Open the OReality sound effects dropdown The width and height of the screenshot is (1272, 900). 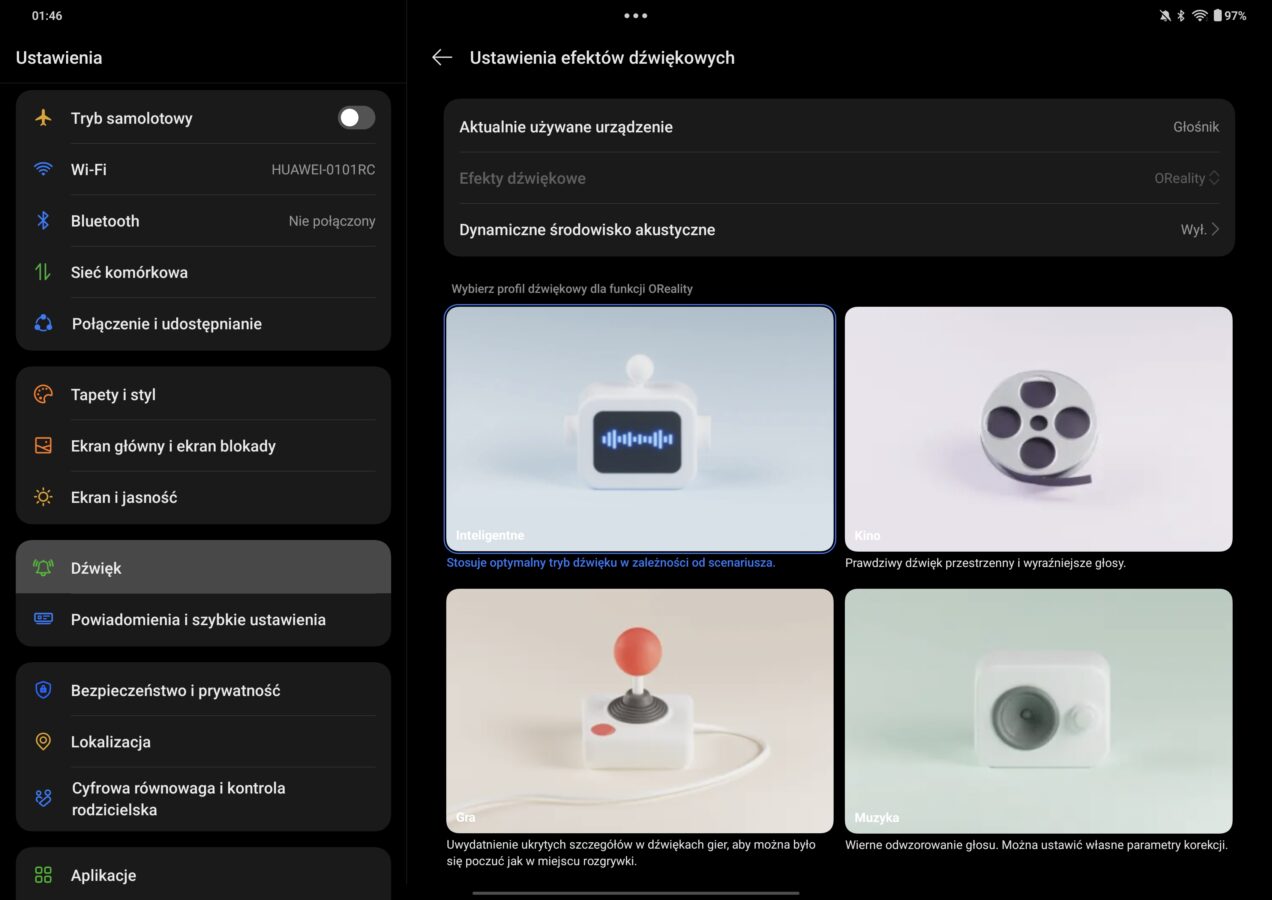tap(1187, 178)
